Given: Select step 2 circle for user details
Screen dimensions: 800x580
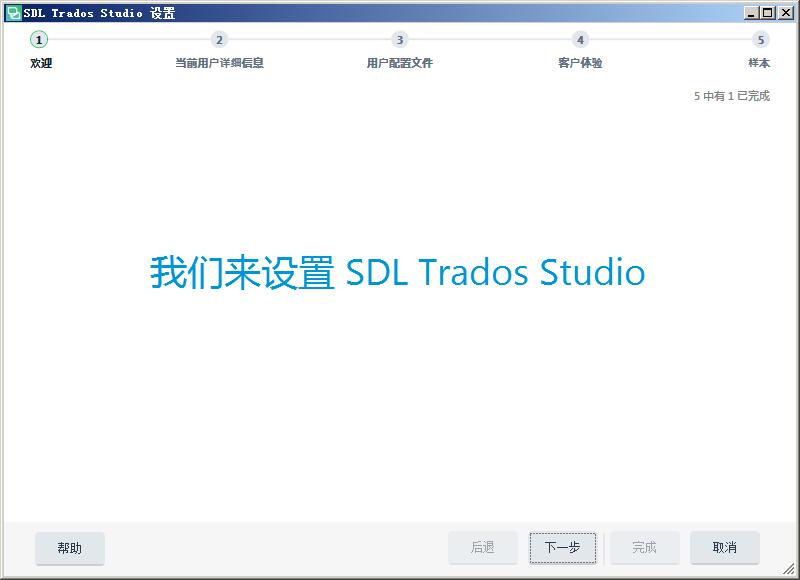Looking at the screenshot, I should click(219, 40).
